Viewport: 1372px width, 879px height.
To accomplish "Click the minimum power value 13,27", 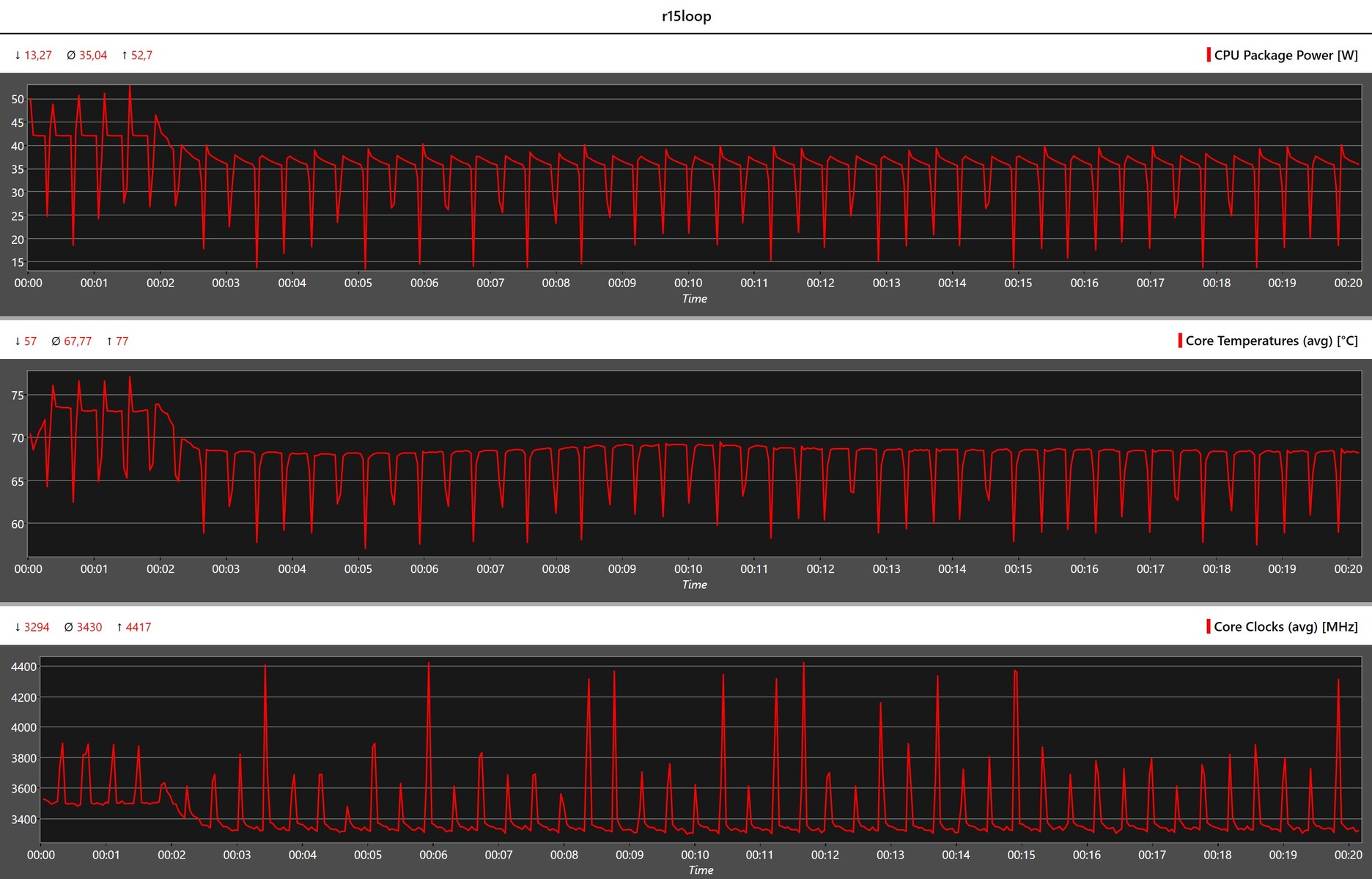I will pyautogui.click(x=37, y=55).
